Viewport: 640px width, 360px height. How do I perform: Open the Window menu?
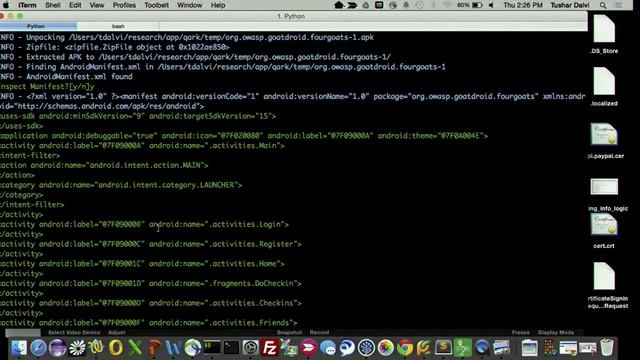189,5
